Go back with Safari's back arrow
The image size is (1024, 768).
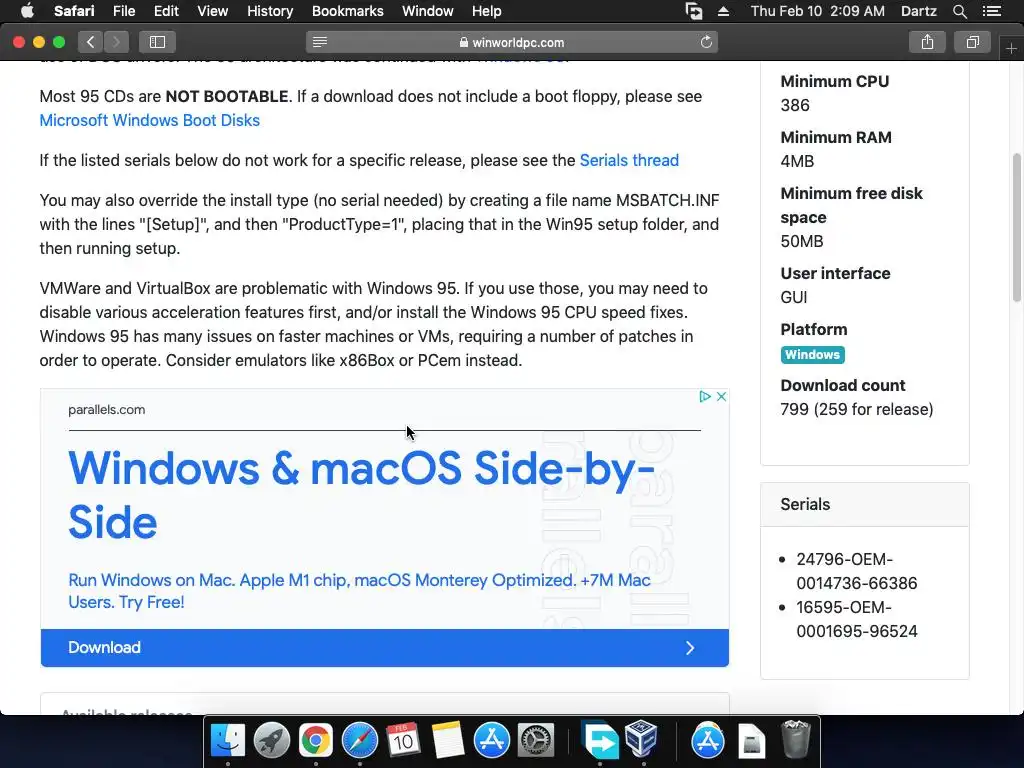[91, 42]
